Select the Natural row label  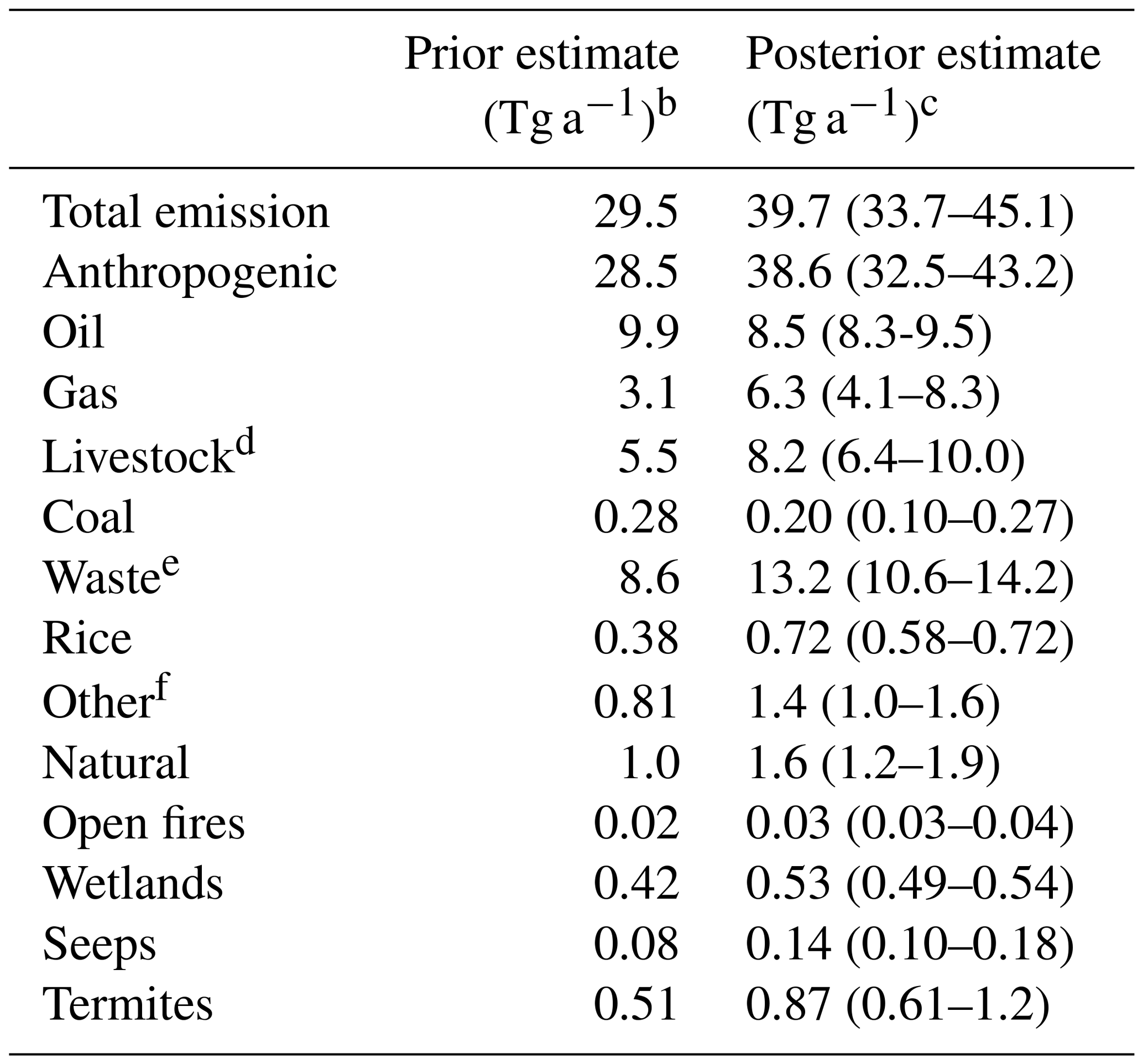[116, 763]
